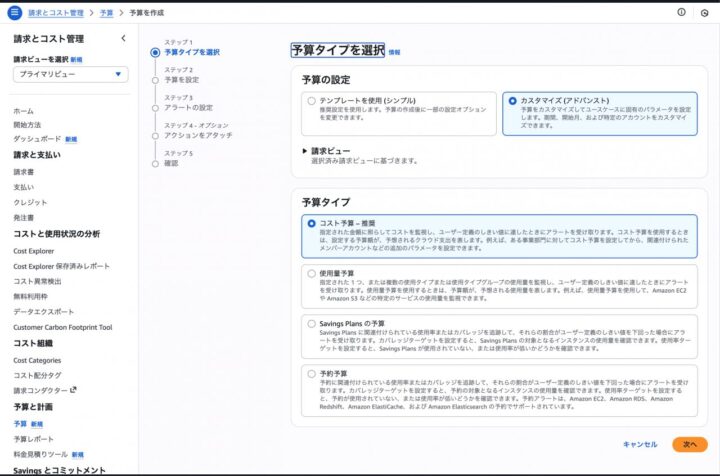Screen dimensions: 720x476
Task: Choose the 使用量予算 budget type
Action: pyautogui.click(x=311, y=273)
